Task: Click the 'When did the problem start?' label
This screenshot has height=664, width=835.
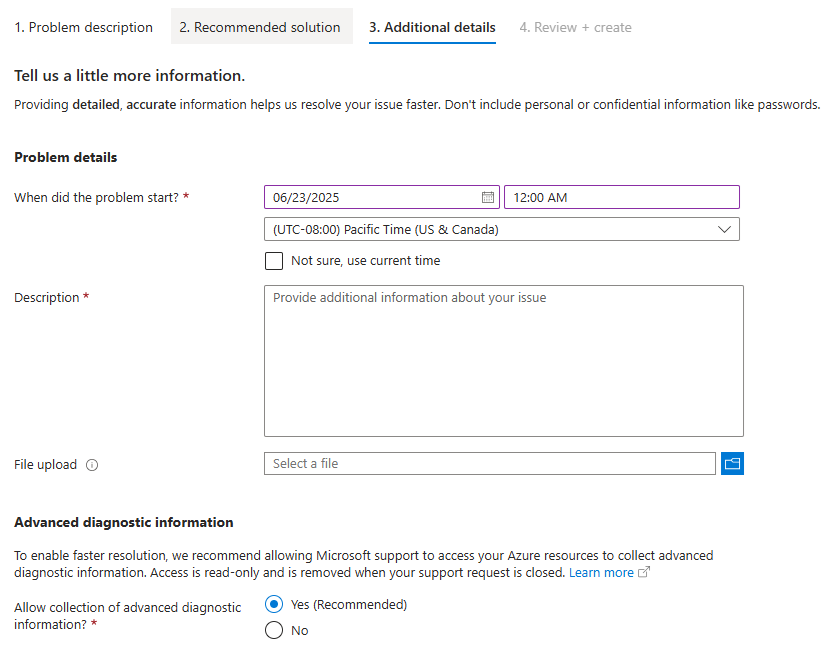Action: coord(96,198)
